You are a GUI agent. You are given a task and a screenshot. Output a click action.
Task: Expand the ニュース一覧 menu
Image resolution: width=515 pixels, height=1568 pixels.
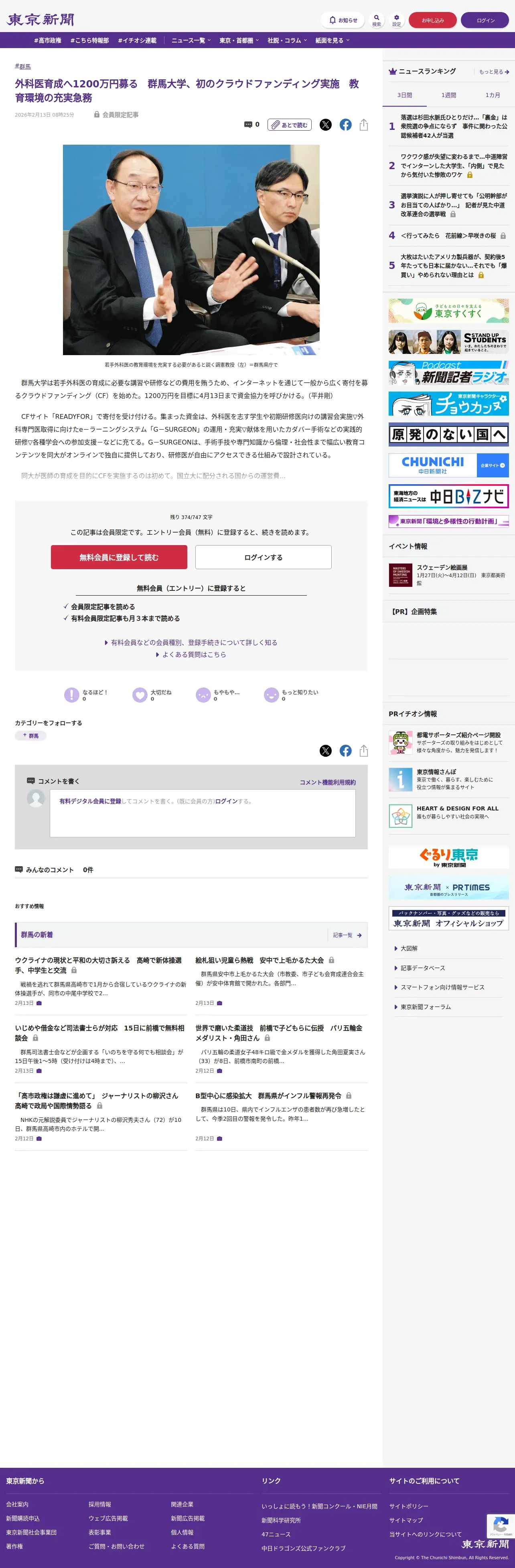pyautogui.click(x=191, y=41)
